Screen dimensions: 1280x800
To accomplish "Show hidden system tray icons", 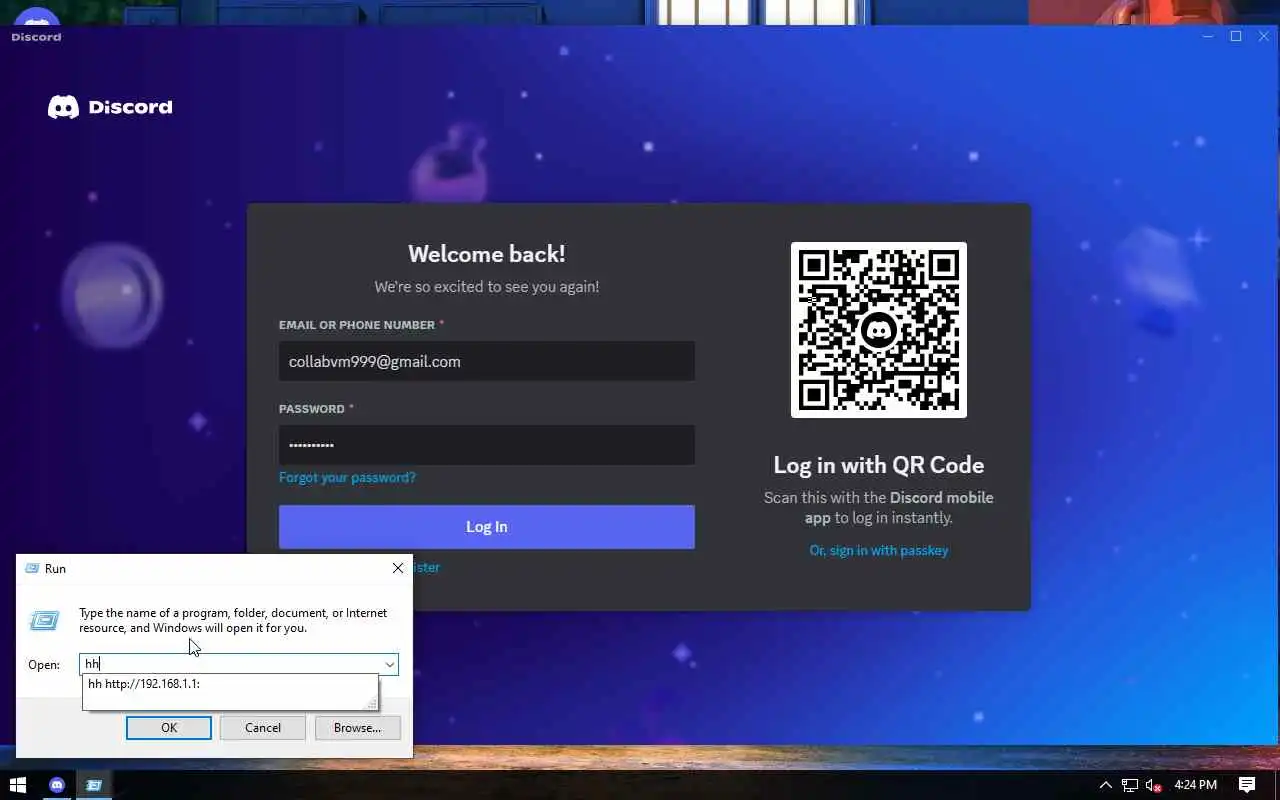I will 1105,785.
